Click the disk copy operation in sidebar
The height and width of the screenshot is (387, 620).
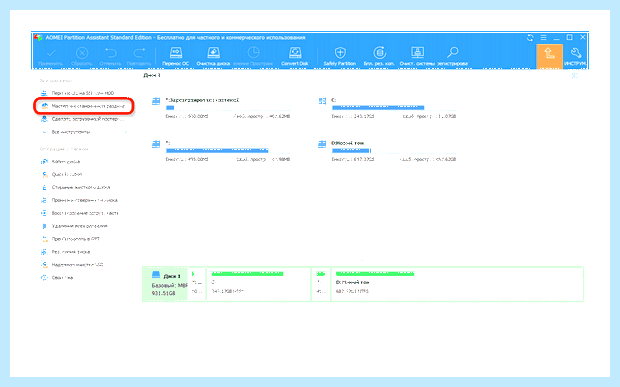[x=60, y=162]
